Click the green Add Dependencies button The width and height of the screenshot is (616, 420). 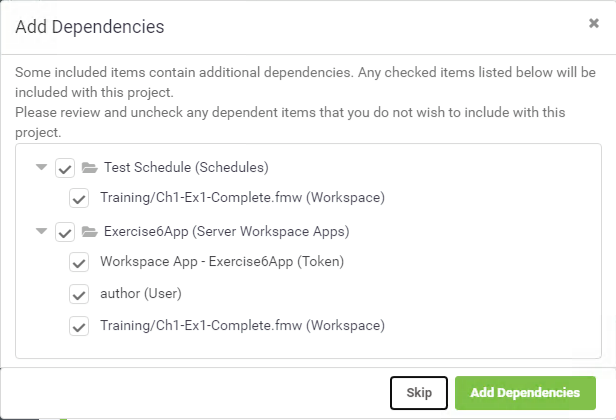[525, 393]
